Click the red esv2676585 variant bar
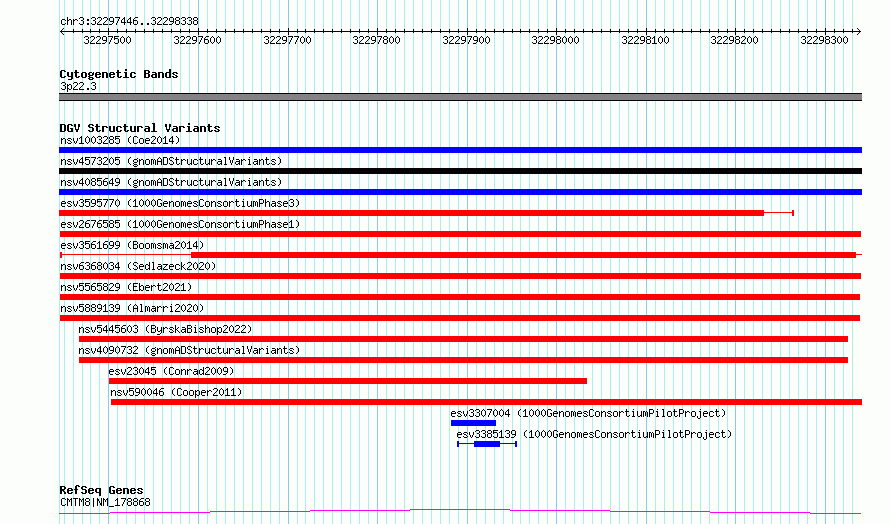This screenshot has height=524, width=890. pos(460,234)
